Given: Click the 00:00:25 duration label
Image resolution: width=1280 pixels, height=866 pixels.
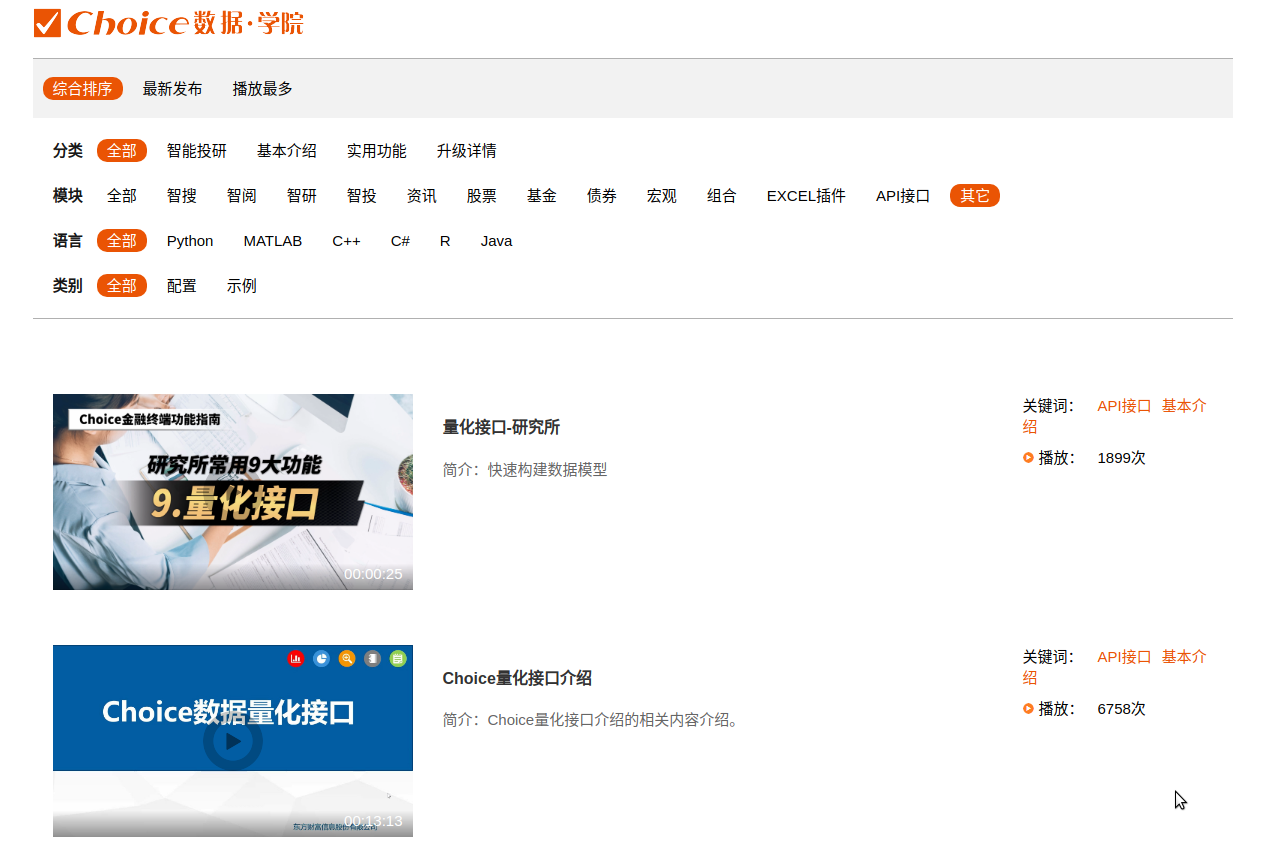Looking at the screenshot, I should coord(373,574).
